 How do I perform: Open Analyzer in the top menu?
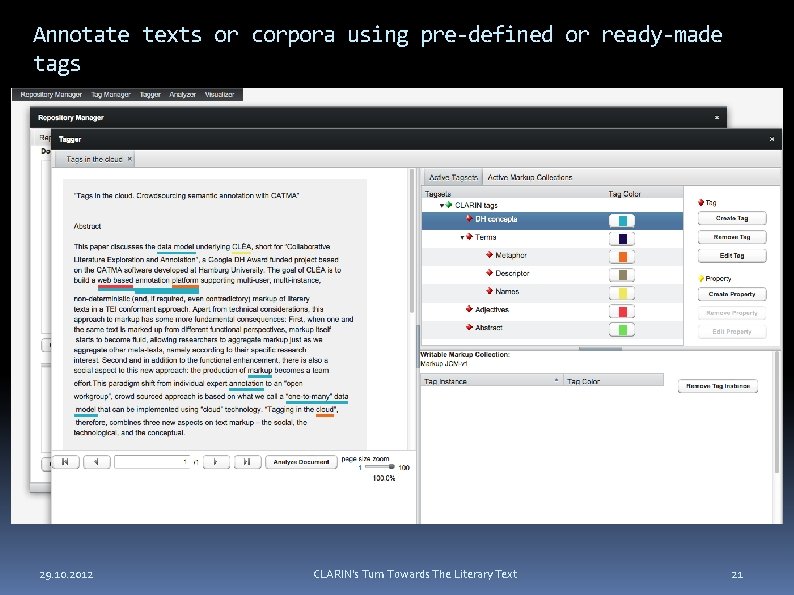coord(182,95)
